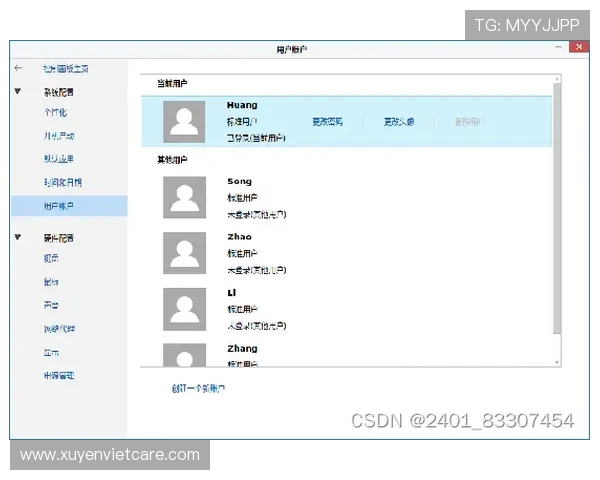Close the 用户帐户 window
This screenshot has width=600, height=480.
pos(578,47)
